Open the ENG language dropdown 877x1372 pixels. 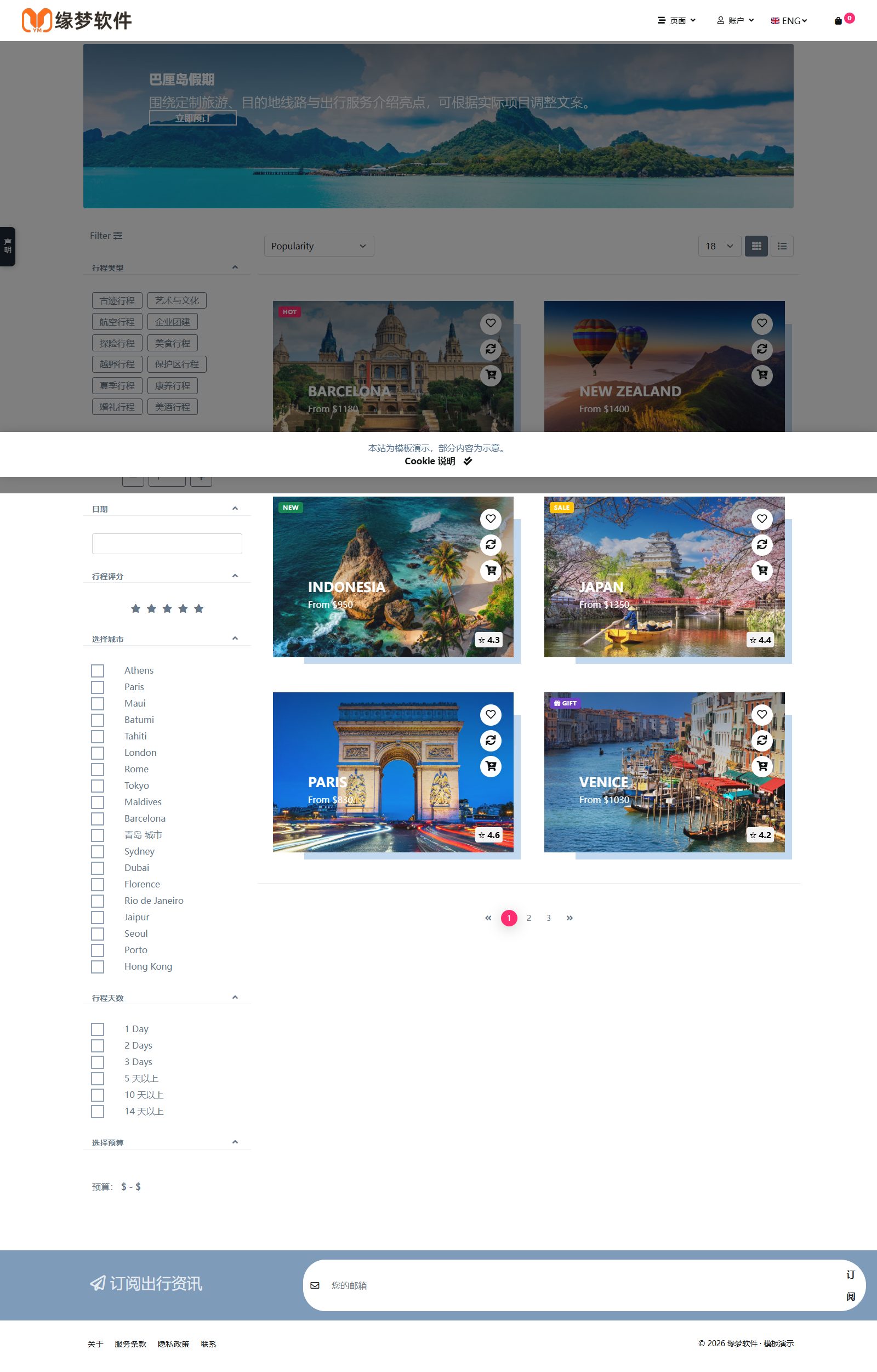coord(789,21)
